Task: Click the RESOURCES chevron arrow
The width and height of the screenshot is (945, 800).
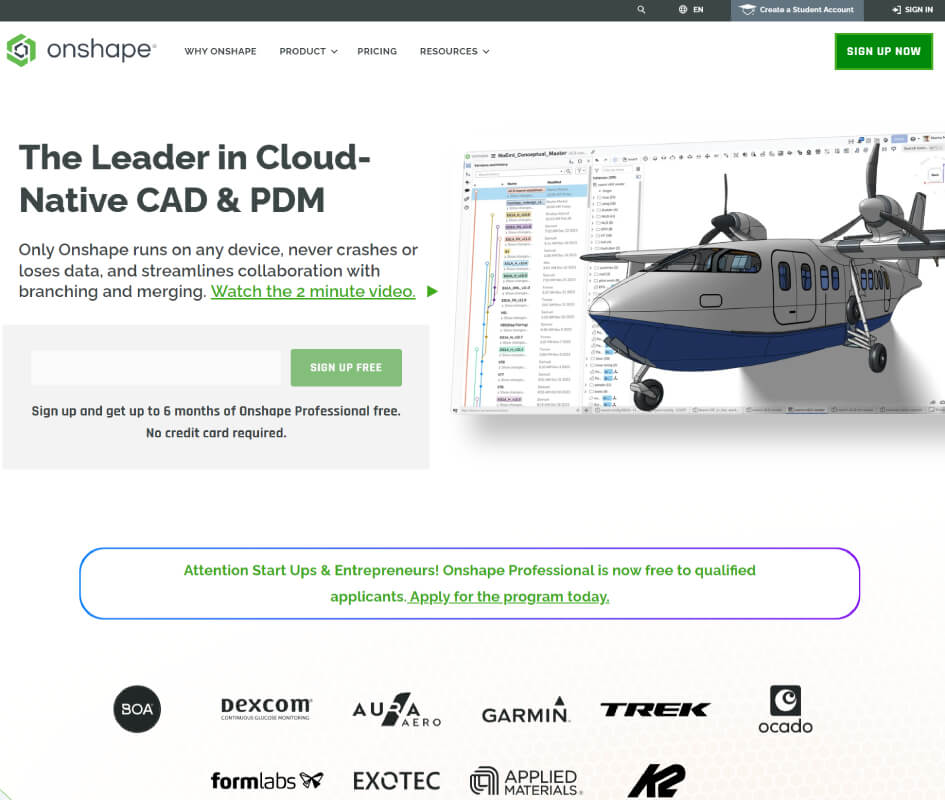Action: click(486, 52)
